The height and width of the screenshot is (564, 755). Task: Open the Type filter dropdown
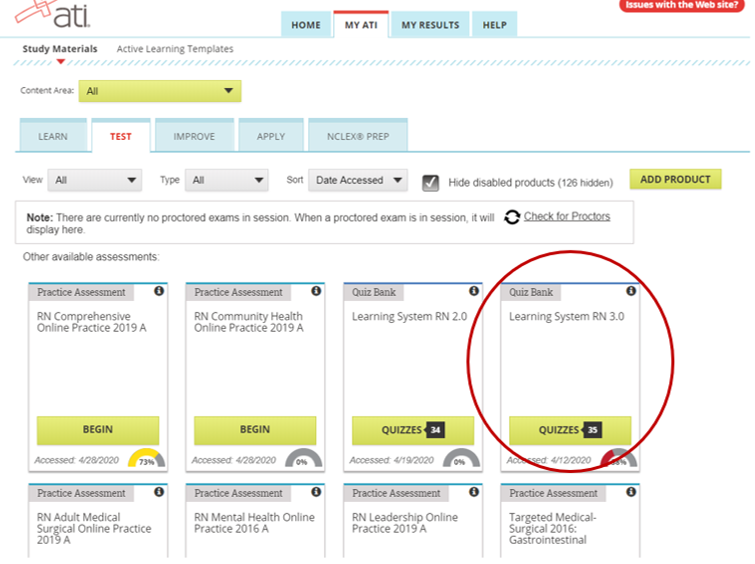click(227, 180)
